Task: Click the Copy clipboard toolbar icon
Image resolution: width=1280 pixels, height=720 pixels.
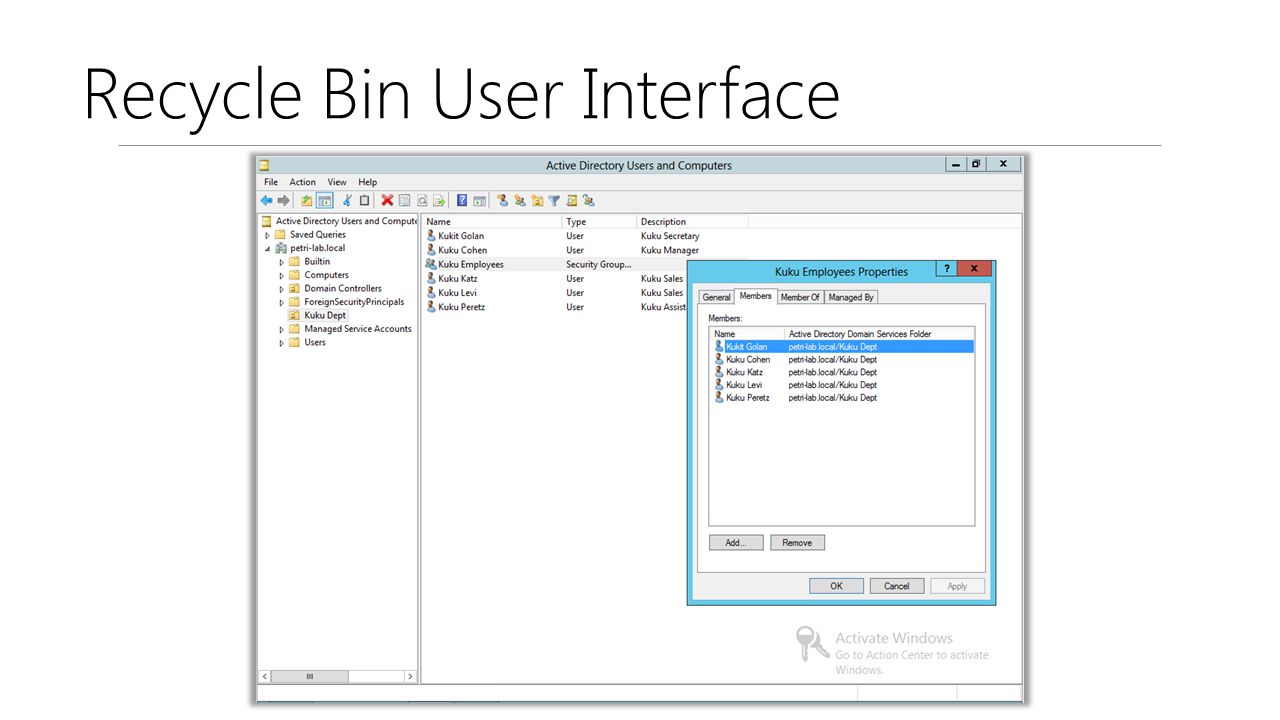Action: tap(364, 200)
